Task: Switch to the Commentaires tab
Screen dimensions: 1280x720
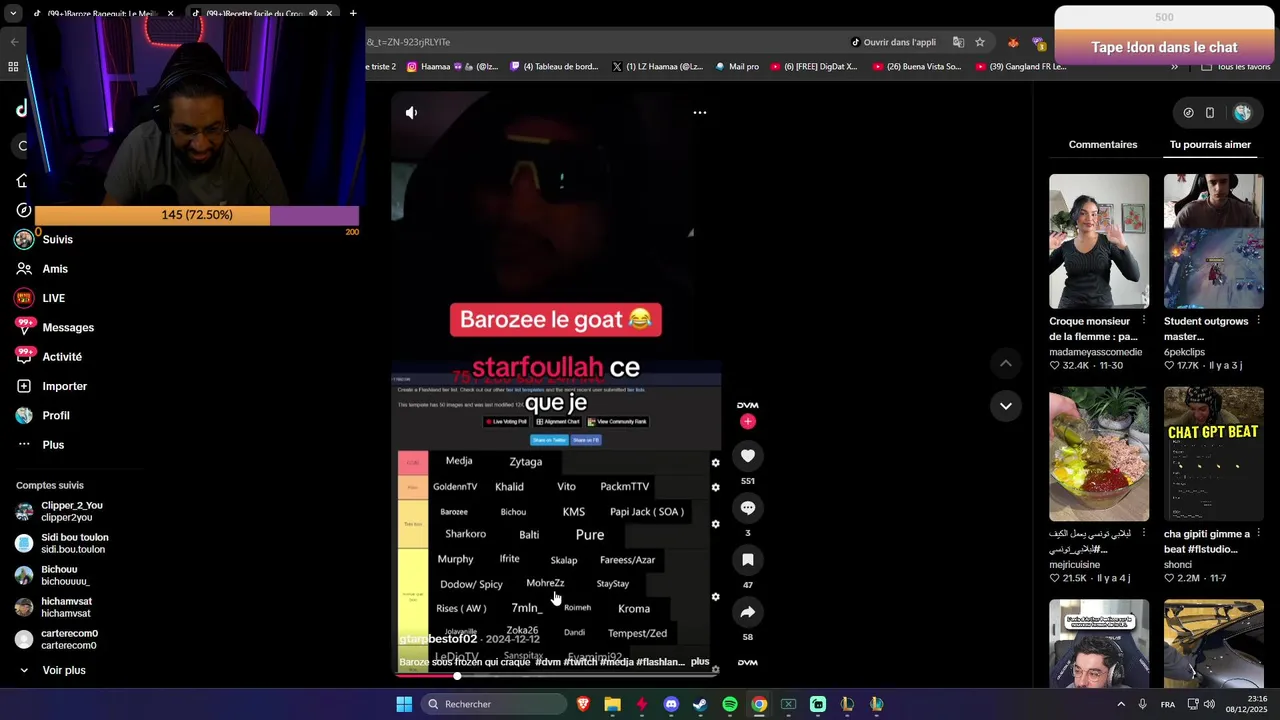Action: [x=1102, y=145]
